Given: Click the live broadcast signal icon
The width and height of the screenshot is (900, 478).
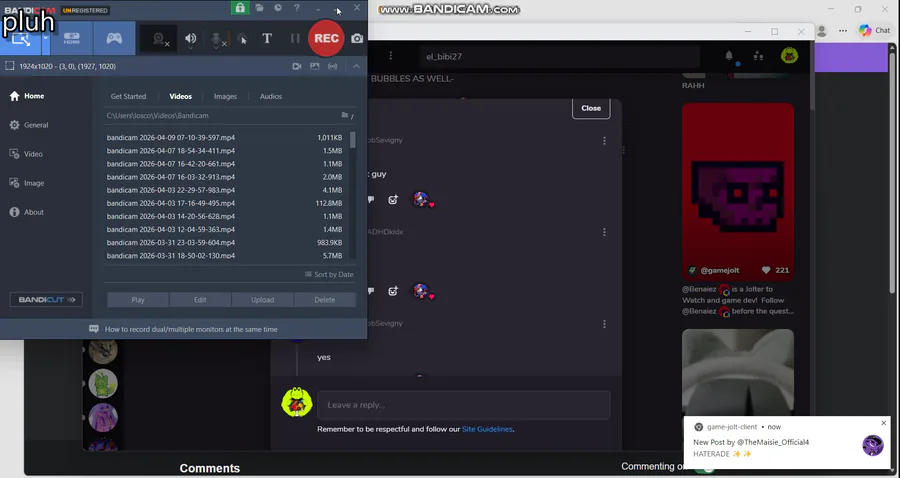Looking at the screenshot, I should click(332, 66).
